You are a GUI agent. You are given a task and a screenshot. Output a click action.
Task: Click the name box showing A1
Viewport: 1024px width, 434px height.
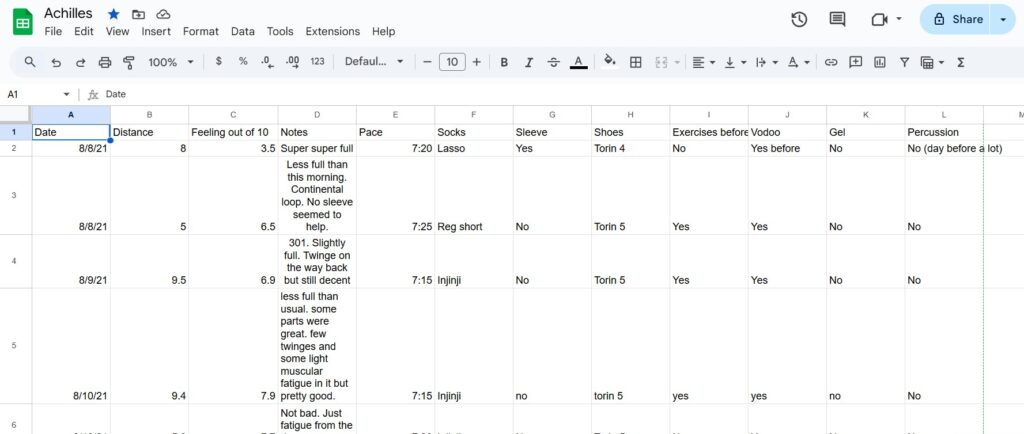(x=31, y=95)
